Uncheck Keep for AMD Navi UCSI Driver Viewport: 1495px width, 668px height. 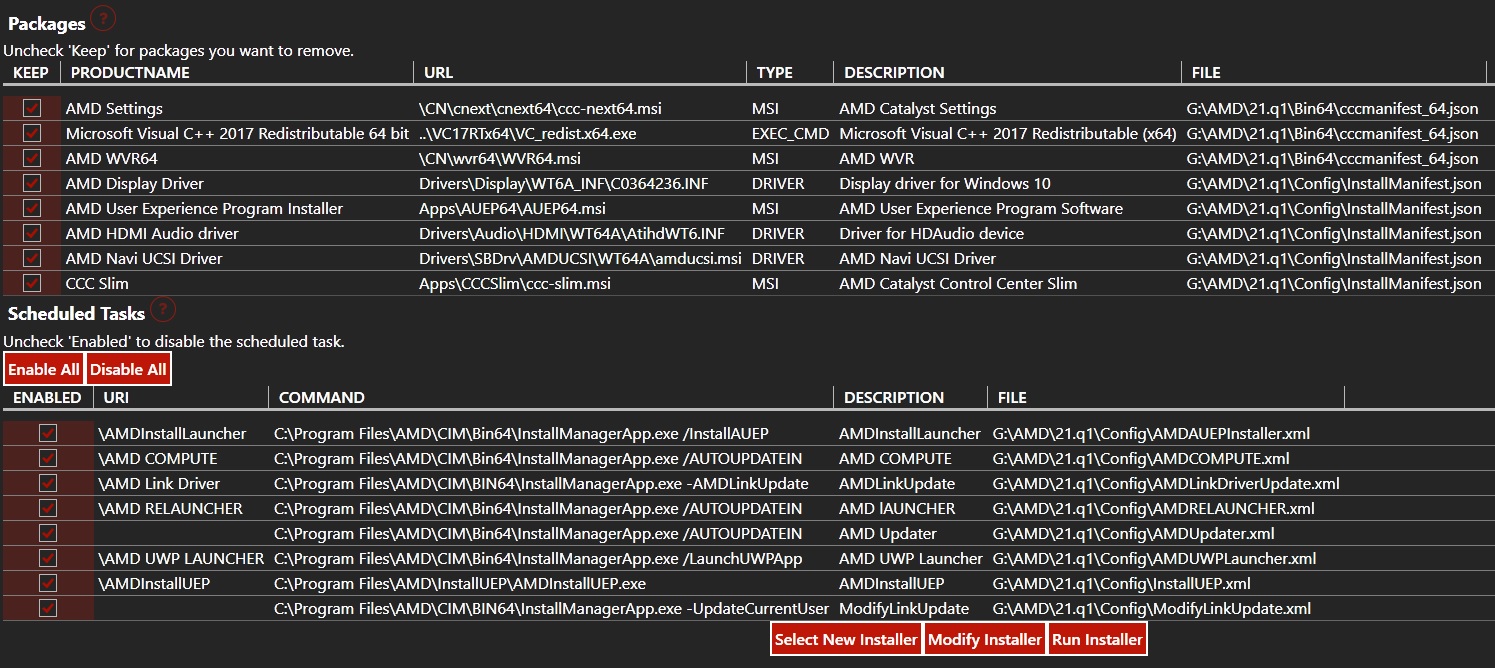pyautogui.click(x=32, y=258)
